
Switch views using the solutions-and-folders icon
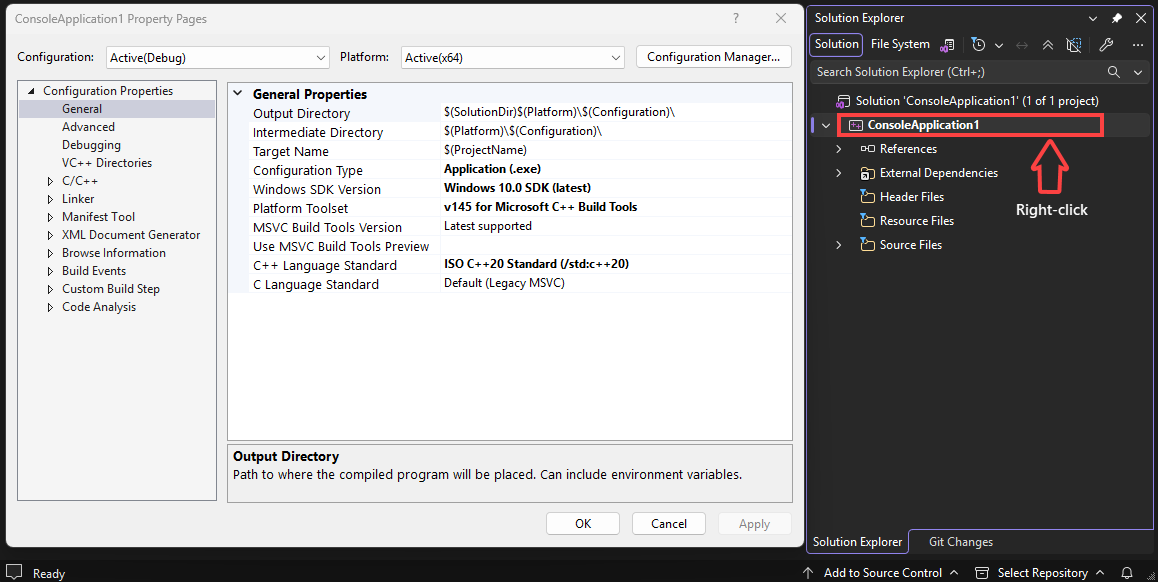pyautogui.click(x=948, y=45)
